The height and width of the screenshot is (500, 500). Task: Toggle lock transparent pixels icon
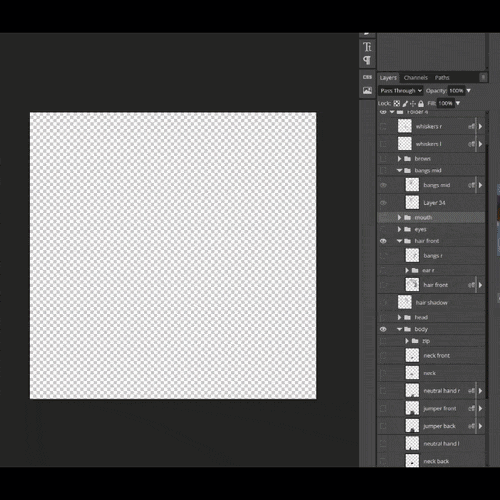tap(397, 103)
